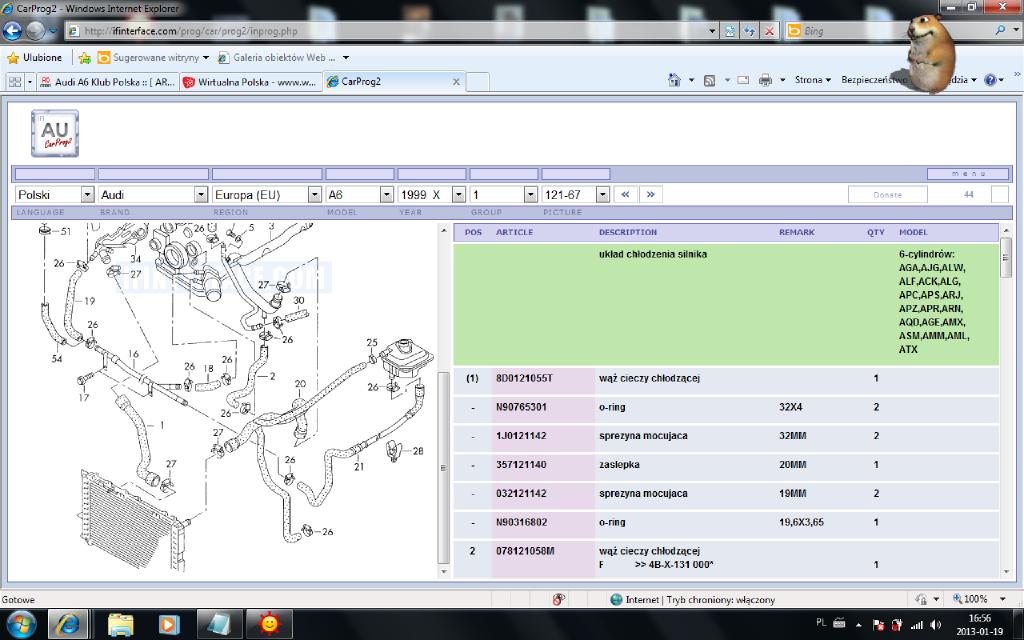Click the pop-up blocker icon in status bar

click(558, 600)
